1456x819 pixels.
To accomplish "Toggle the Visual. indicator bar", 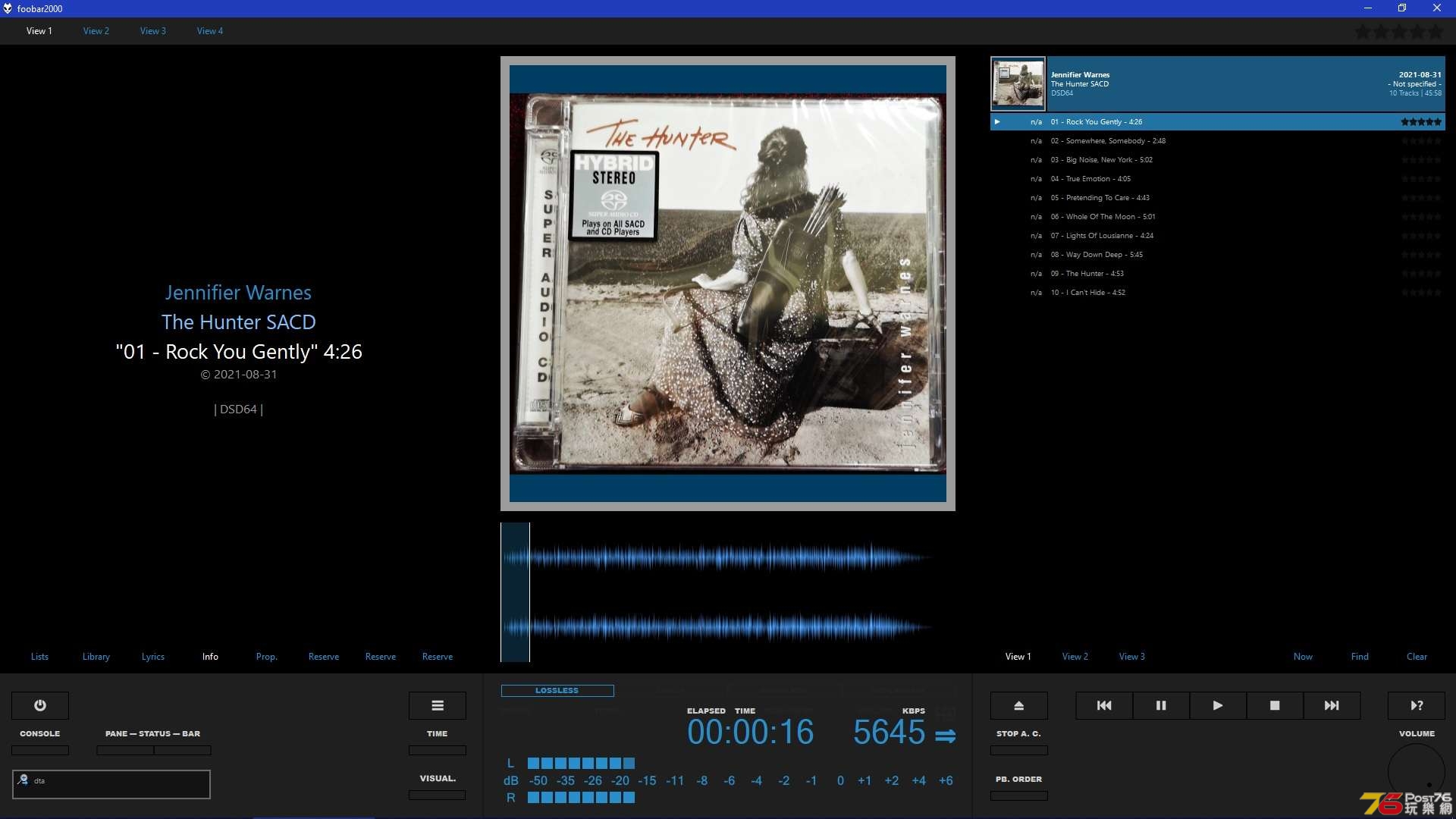I will click(438, 795).
